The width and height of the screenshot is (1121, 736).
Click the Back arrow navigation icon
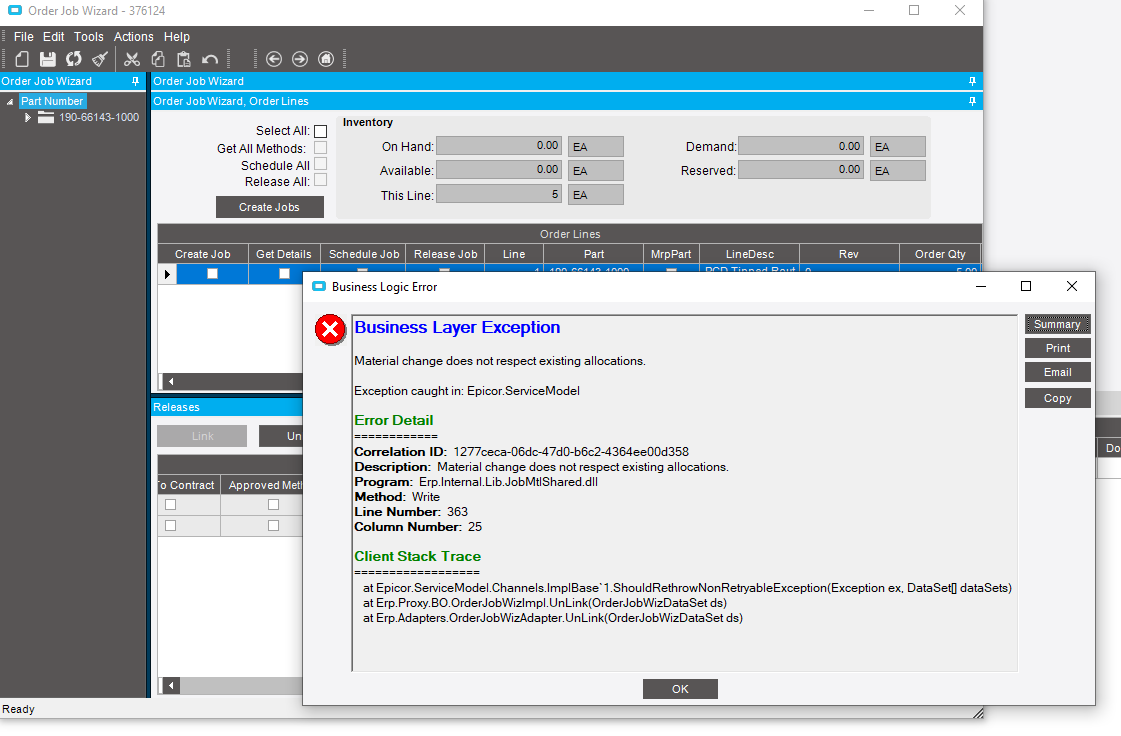[274, 59]
